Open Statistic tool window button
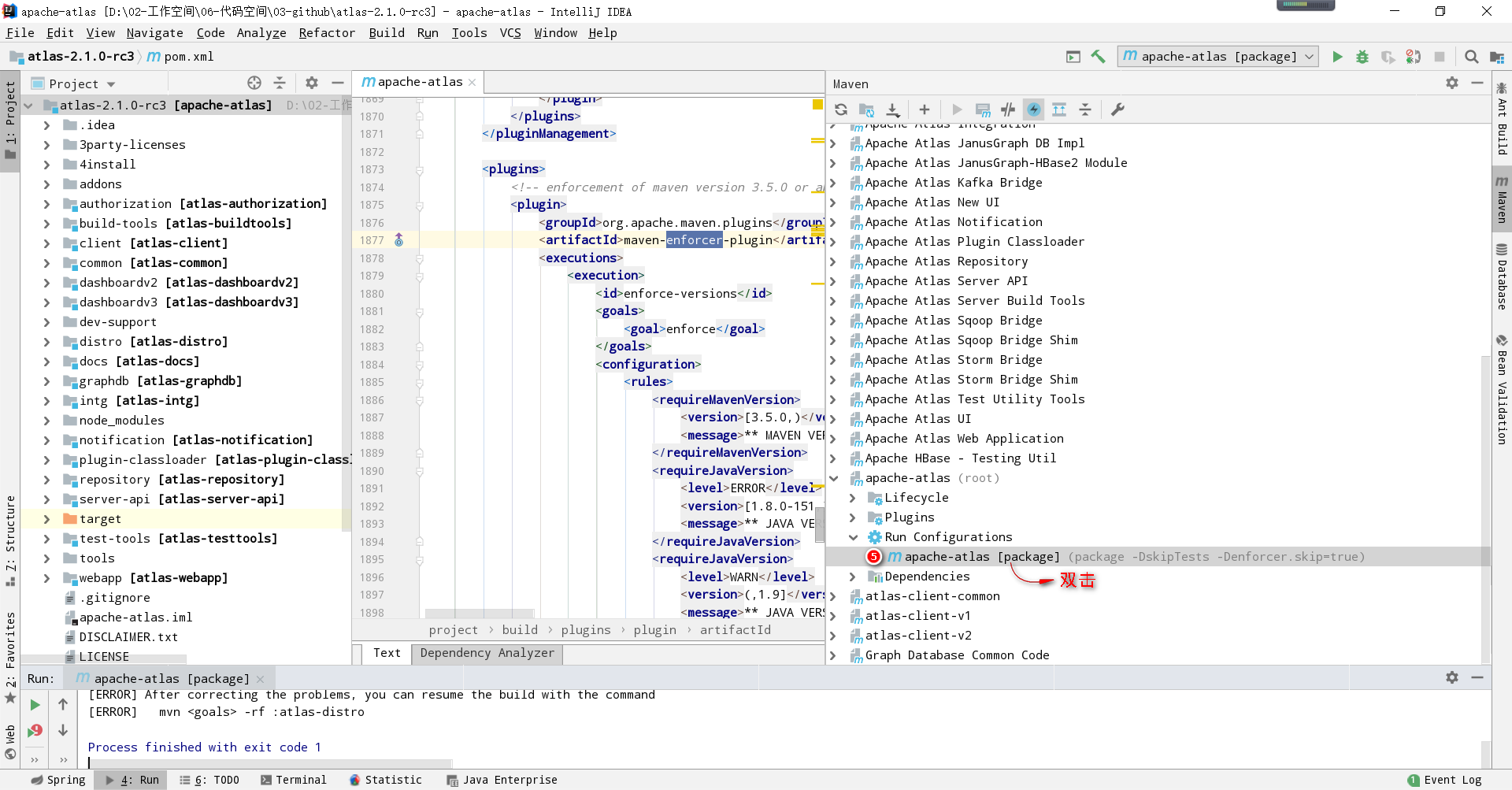This screenshot has width=1512, height=790. coord(386,780)
